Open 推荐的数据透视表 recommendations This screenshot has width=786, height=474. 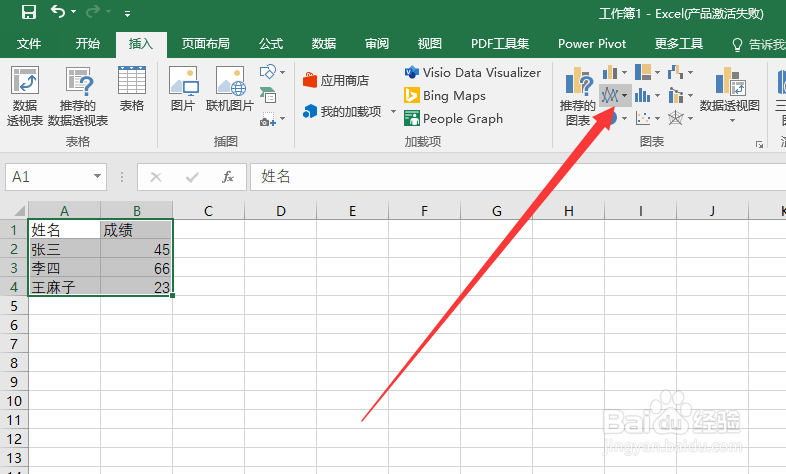[78, 96]
